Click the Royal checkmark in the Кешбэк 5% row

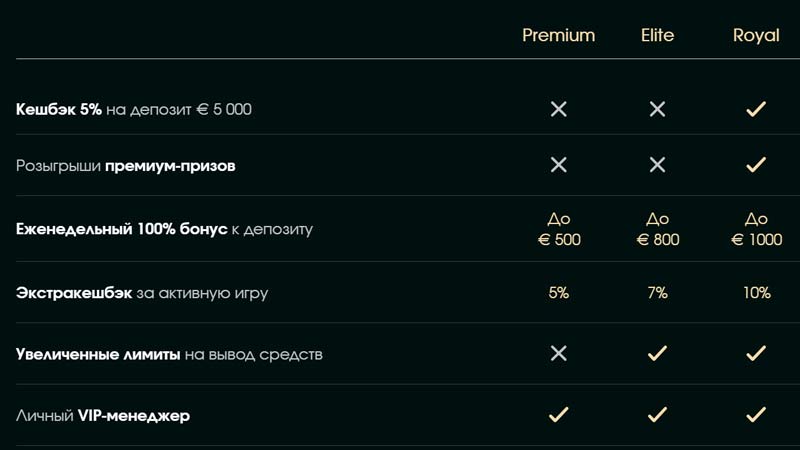(756, 109)
